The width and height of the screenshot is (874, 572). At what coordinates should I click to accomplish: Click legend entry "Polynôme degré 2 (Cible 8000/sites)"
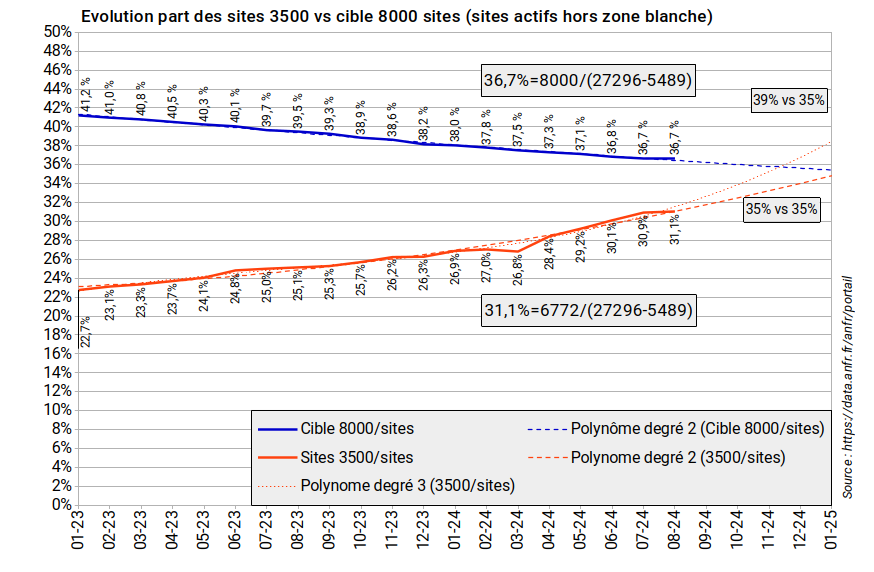pyautogui.click(x=697, y=429)
